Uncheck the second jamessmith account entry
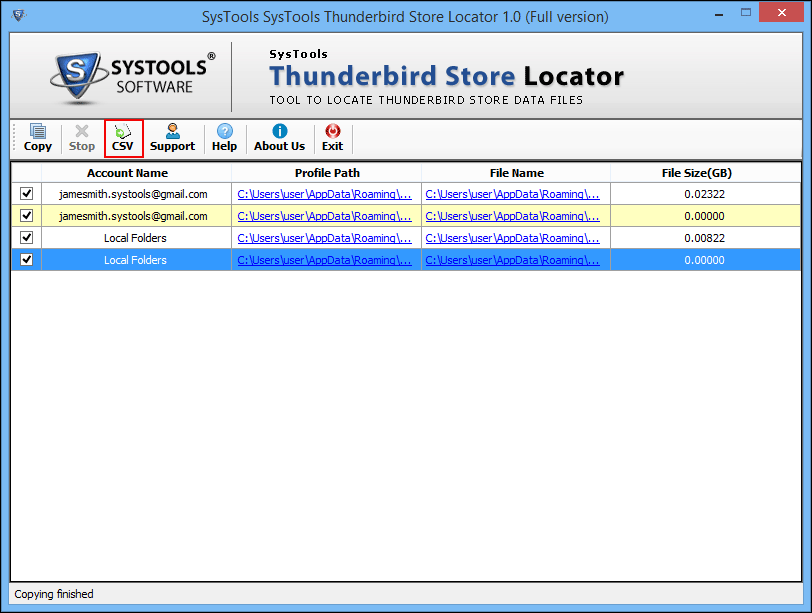 (27, 215)
